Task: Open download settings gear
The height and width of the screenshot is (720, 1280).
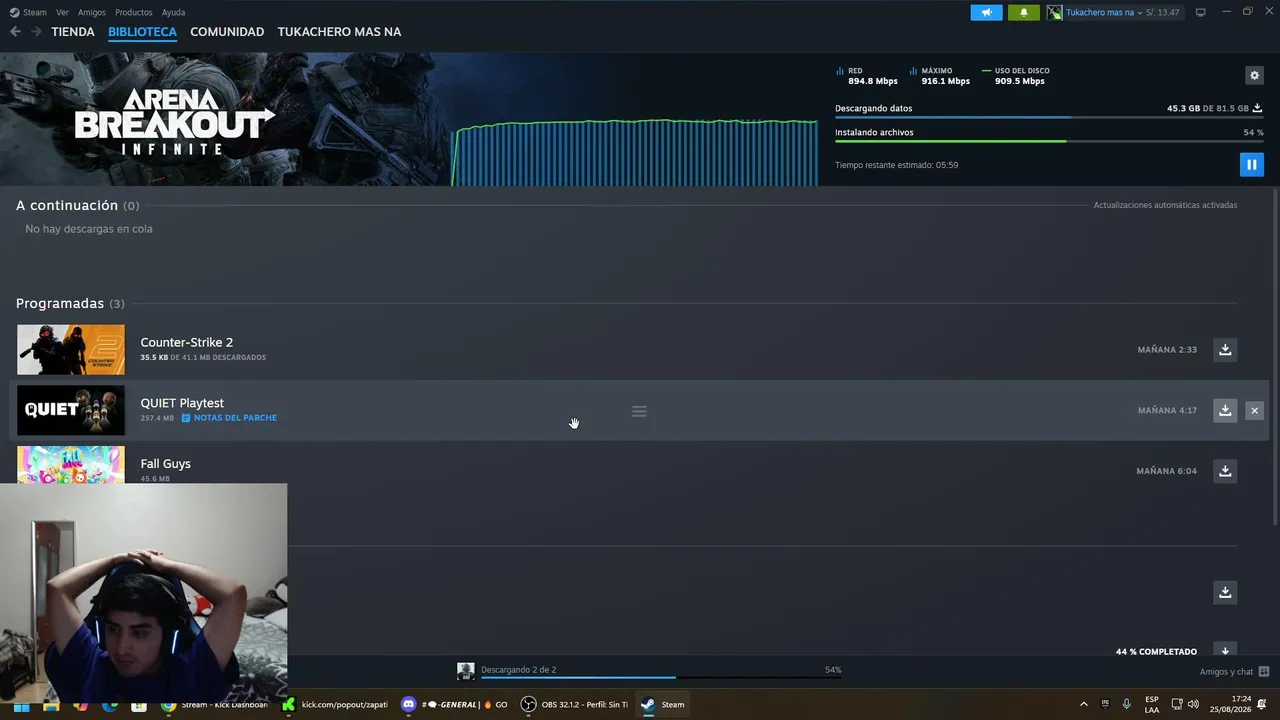Action: tap(1254, 75)
